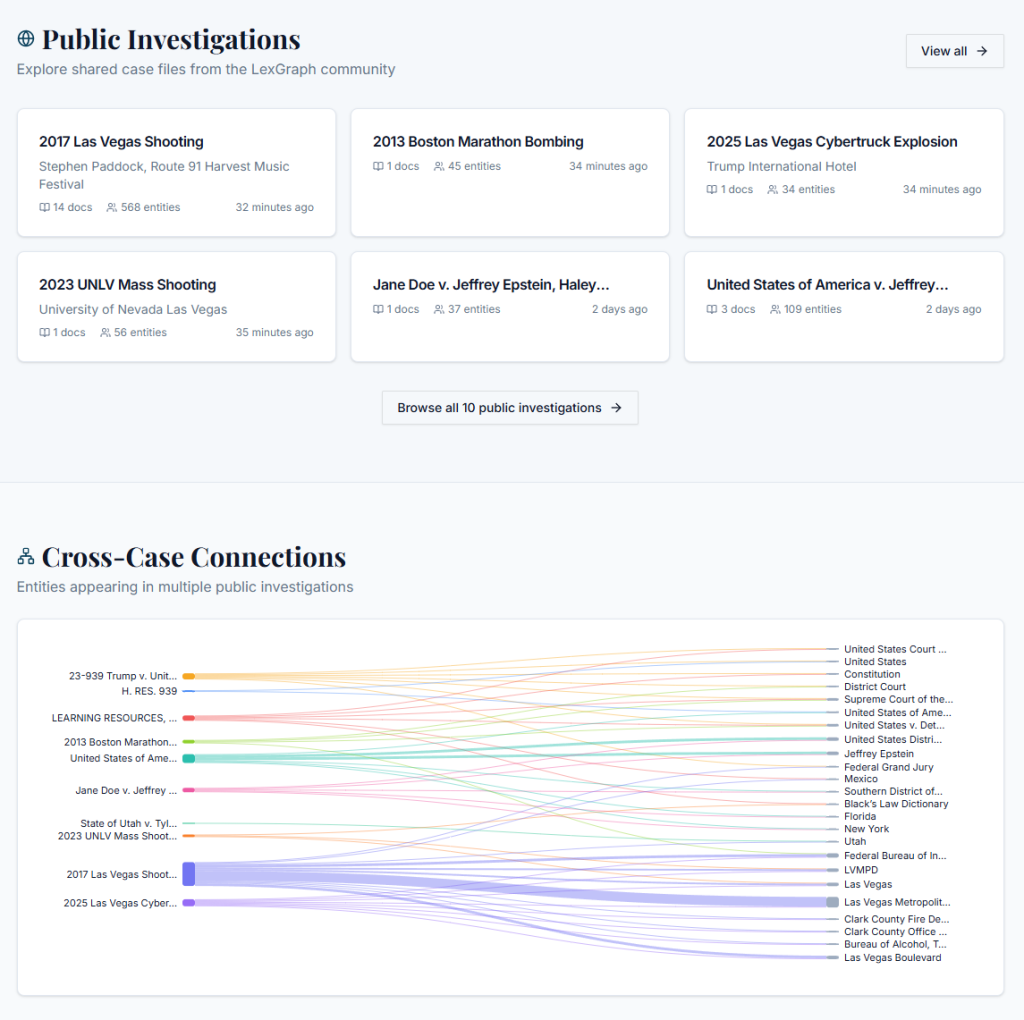Click the entities icon in Boston Marathon Bombing card
The height and width of the screenshot is (1020, 1024).
point(439,167)
